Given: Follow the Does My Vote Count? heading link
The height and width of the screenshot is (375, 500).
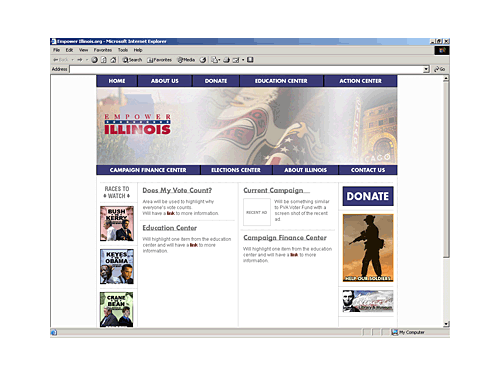Looking at the screenshot, I should pos(177,190).
